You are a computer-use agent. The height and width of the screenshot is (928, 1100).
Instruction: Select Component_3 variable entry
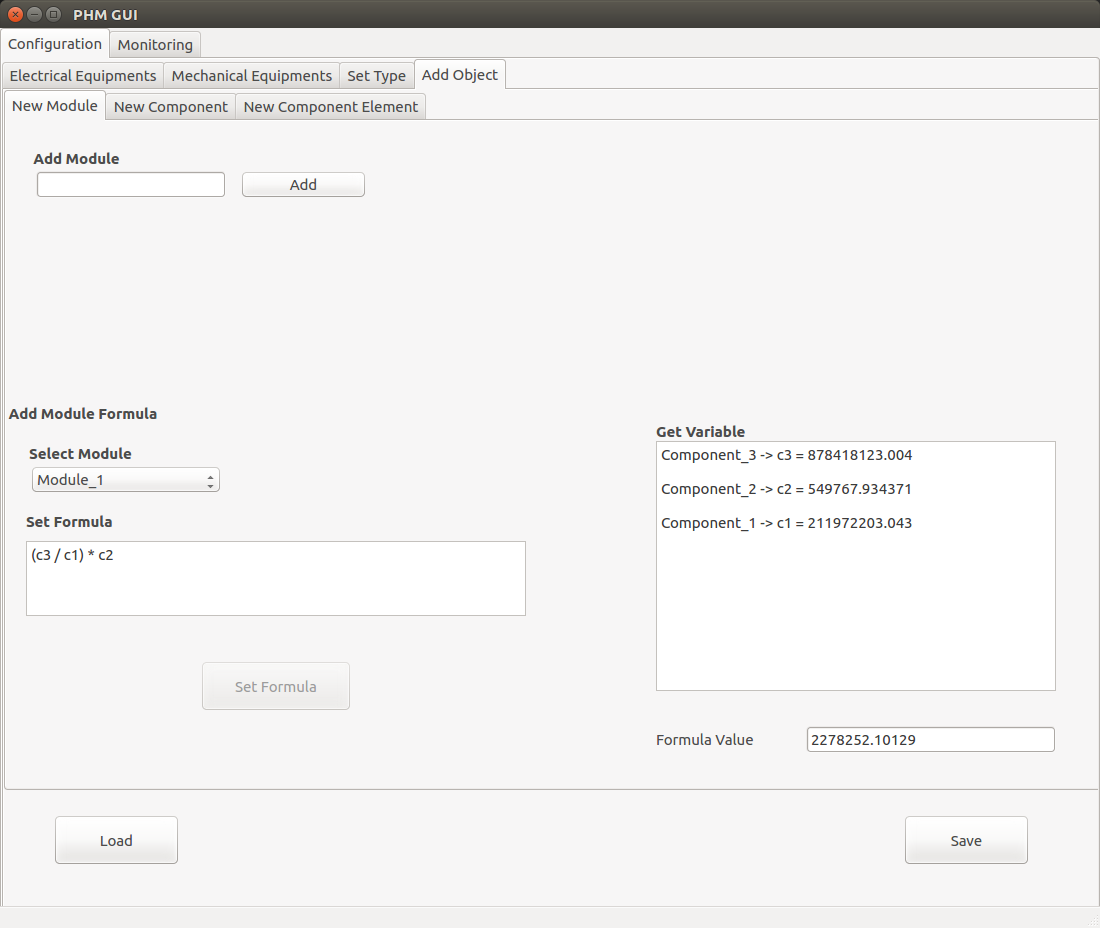[x=786, y=455]
